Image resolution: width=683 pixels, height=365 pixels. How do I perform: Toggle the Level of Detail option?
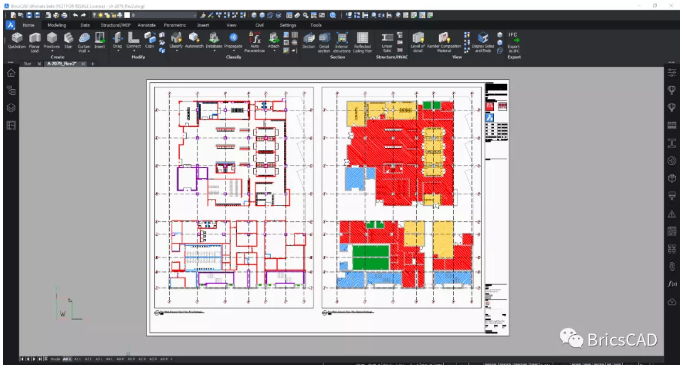[x=418, y=42]
